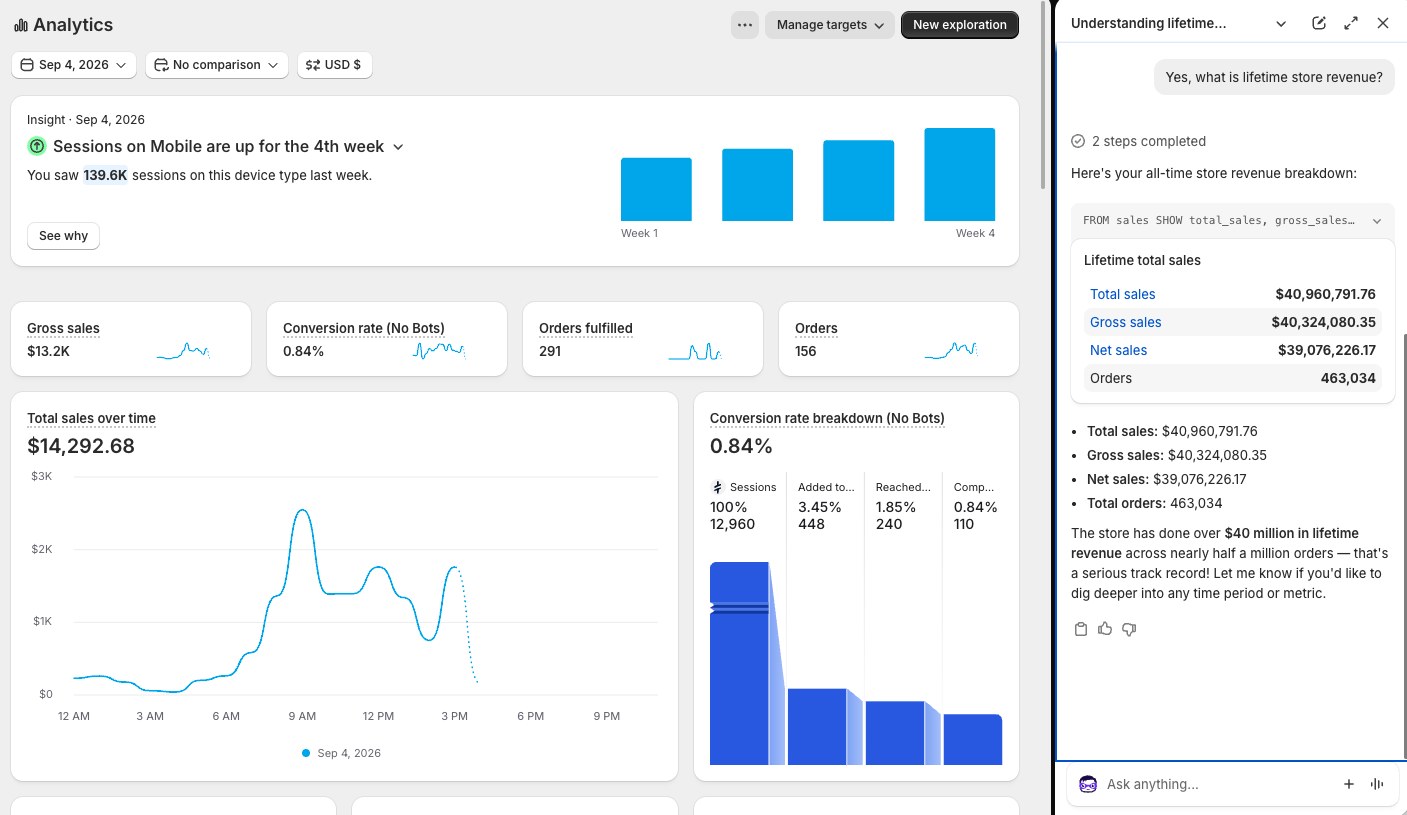Click the Reached checkout funnel step label
Image resolution: width=1407 pixels, height=815 pixels.
903,487
